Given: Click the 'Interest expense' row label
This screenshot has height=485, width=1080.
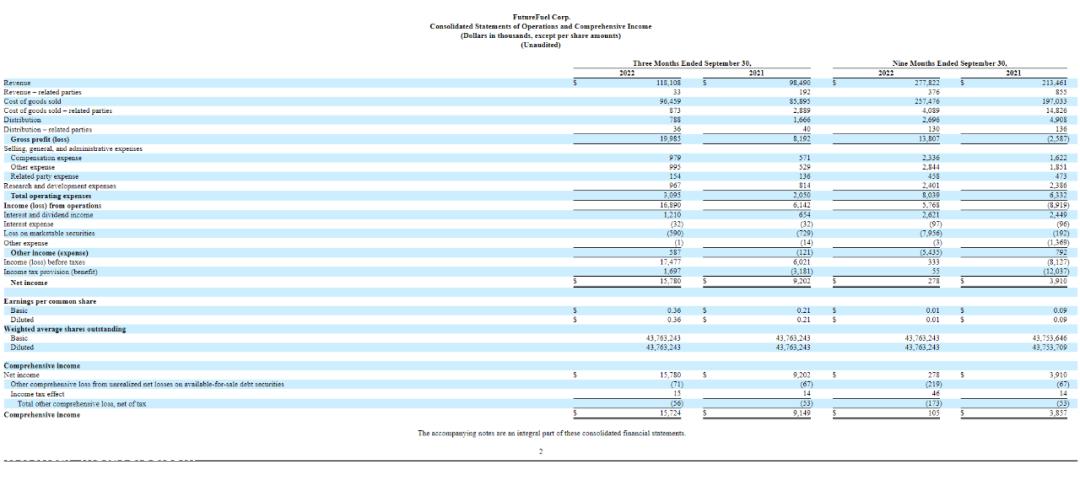Looking at the screenshot, I should (x=28, y=224).
